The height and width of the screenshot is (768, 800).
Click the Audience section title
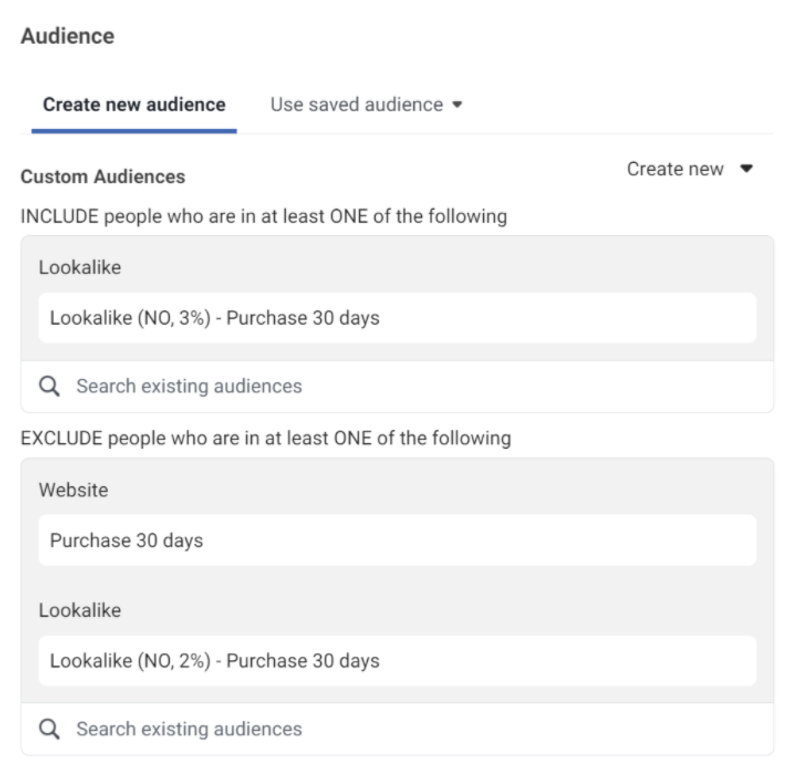click(x=67, y=36)
